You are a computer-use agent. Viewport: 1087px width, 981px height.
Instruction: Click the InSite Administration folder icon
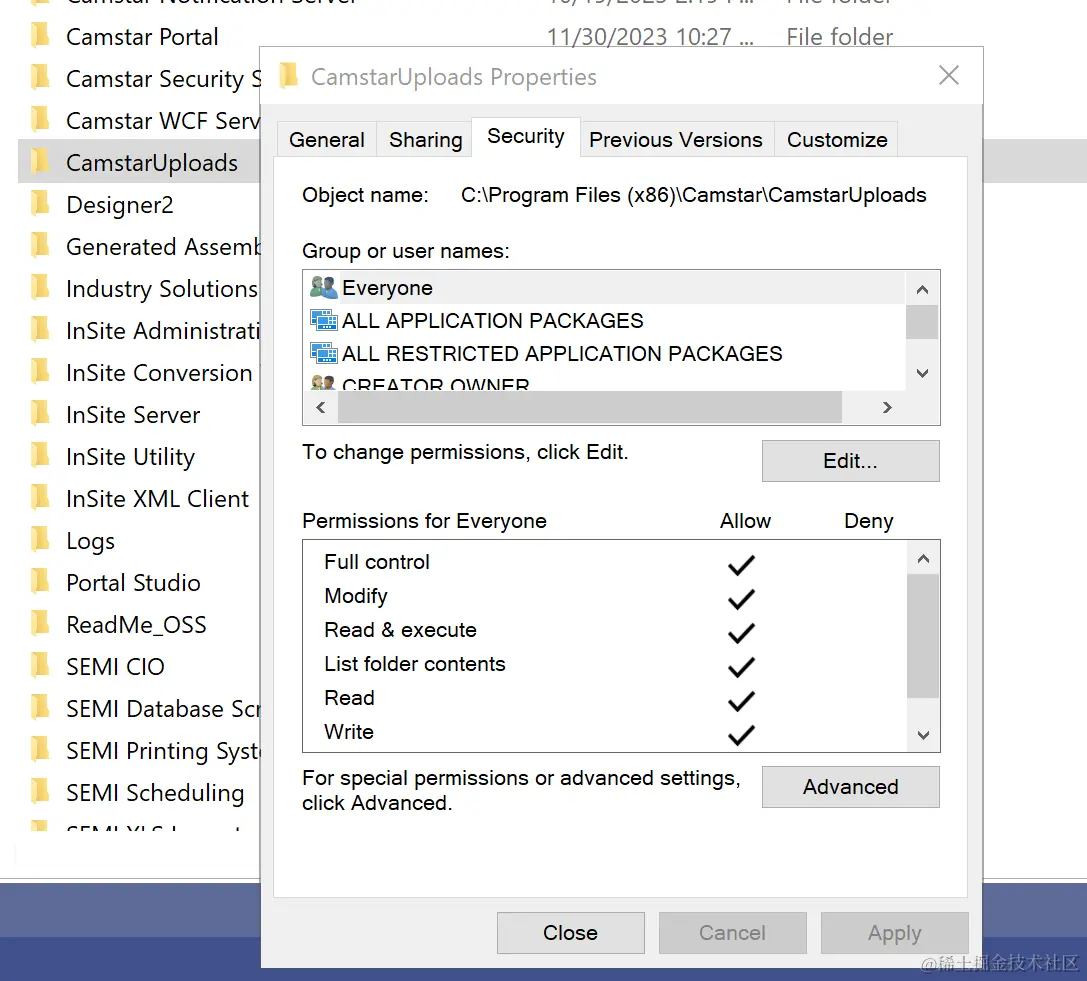(41, 329)
